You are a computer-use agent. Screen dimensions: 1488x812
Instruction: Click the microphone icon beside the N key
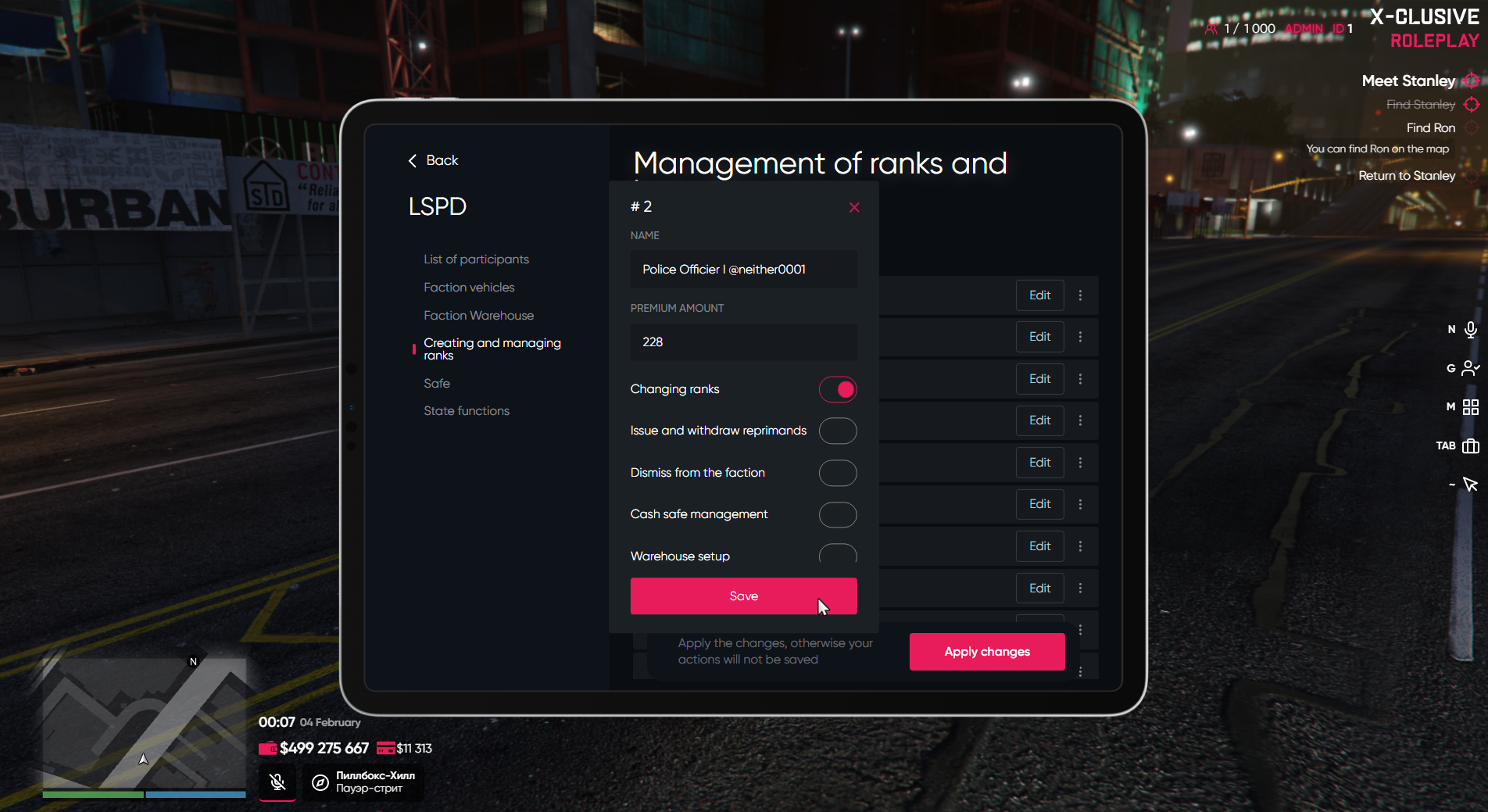tap(1471, 329)
